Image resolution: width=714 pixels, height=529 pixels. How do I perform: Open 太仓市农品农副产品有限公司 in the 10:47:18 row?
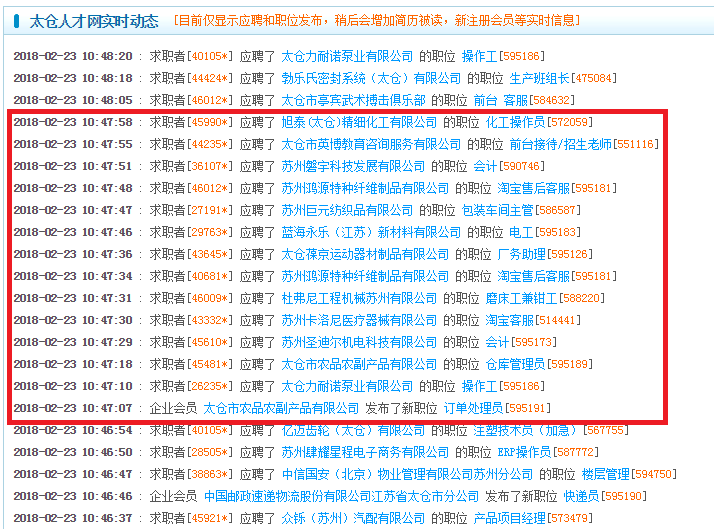tap(359, 364)
